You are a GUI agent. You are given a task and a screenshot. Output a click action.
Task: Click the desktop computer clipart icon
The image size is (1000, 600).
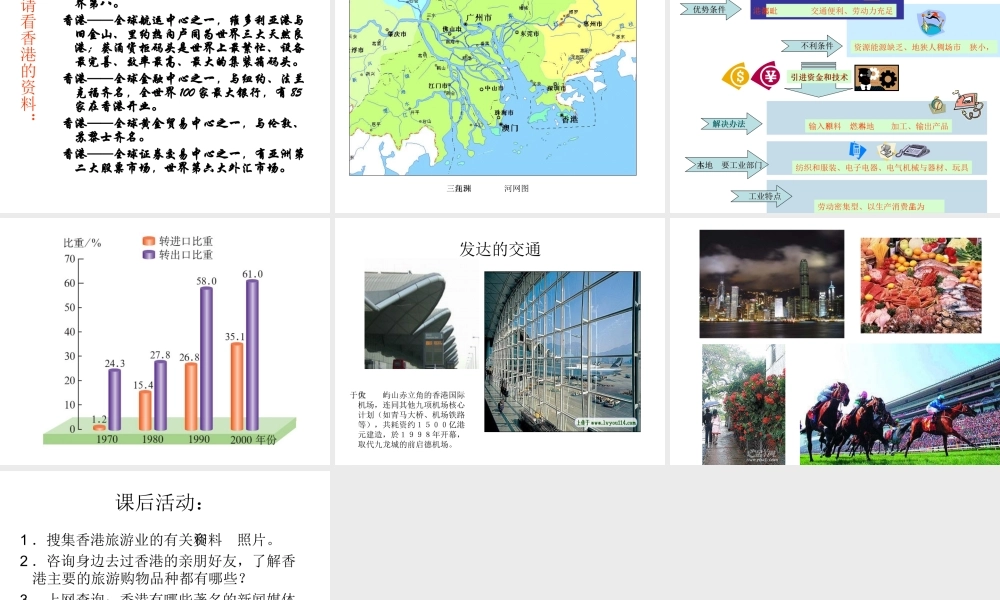(x=885, y=150)
